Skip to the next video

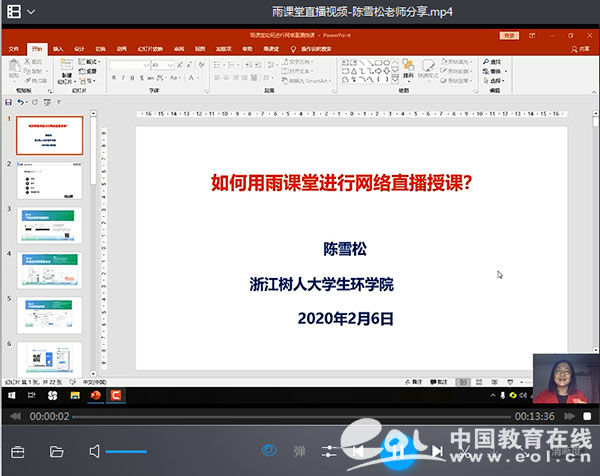pyautogui.click(x=437, y=452)
